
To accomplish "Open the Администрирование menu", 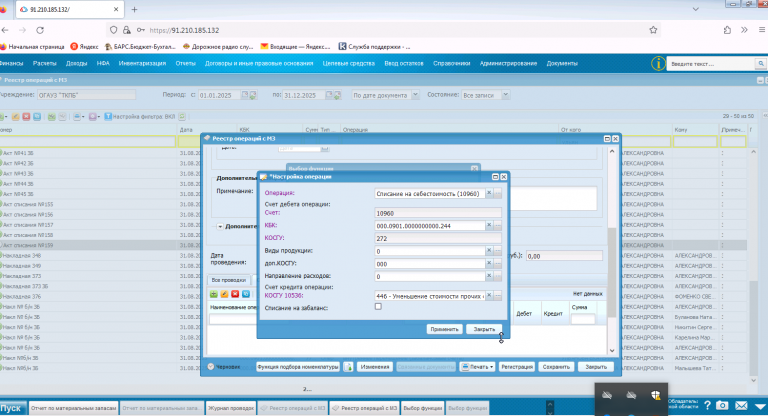I will pos(508,63).
